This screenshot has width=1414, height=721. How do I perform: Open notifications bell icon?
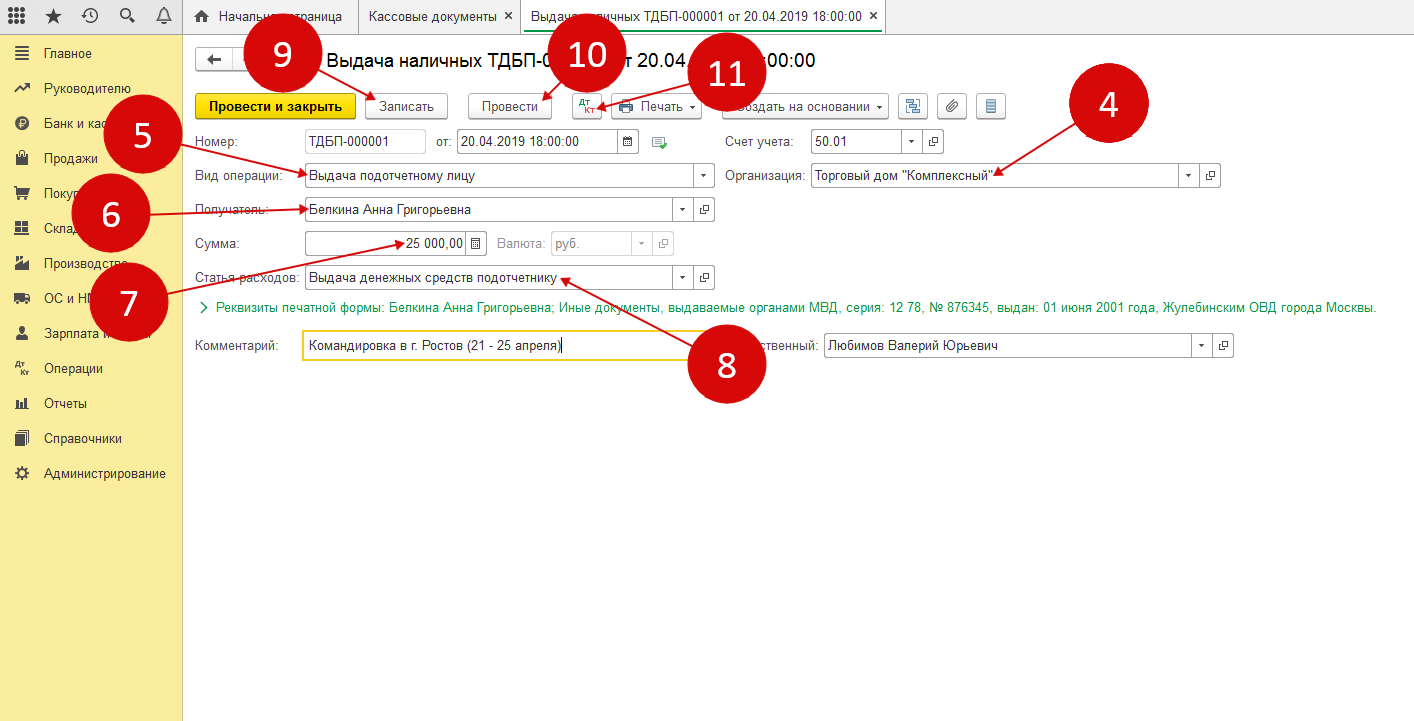tap(163, 16)
